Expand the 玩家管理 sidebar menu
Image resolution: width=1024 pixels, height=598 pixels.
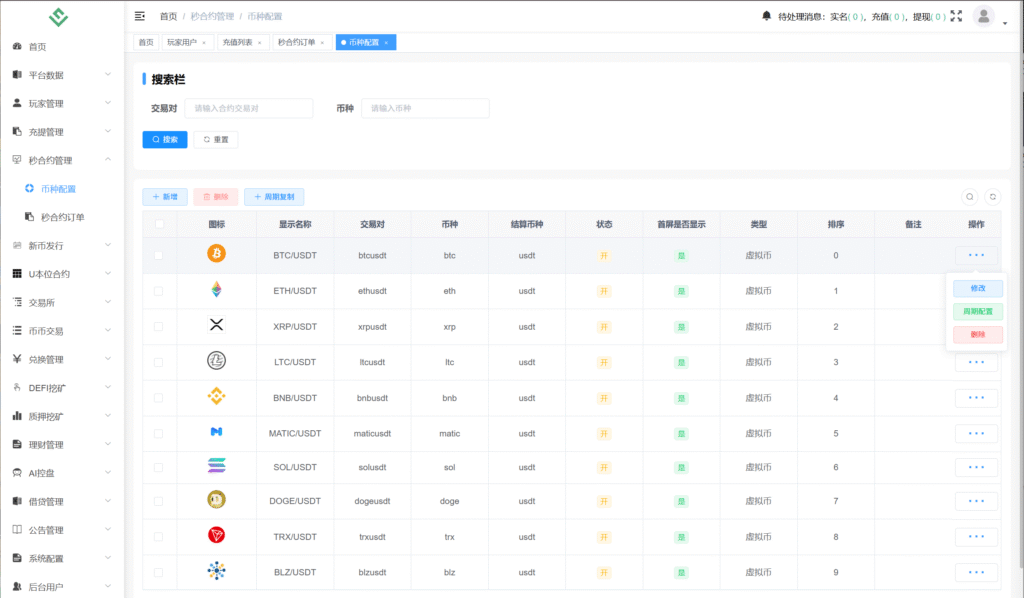[x=62, y=103]
